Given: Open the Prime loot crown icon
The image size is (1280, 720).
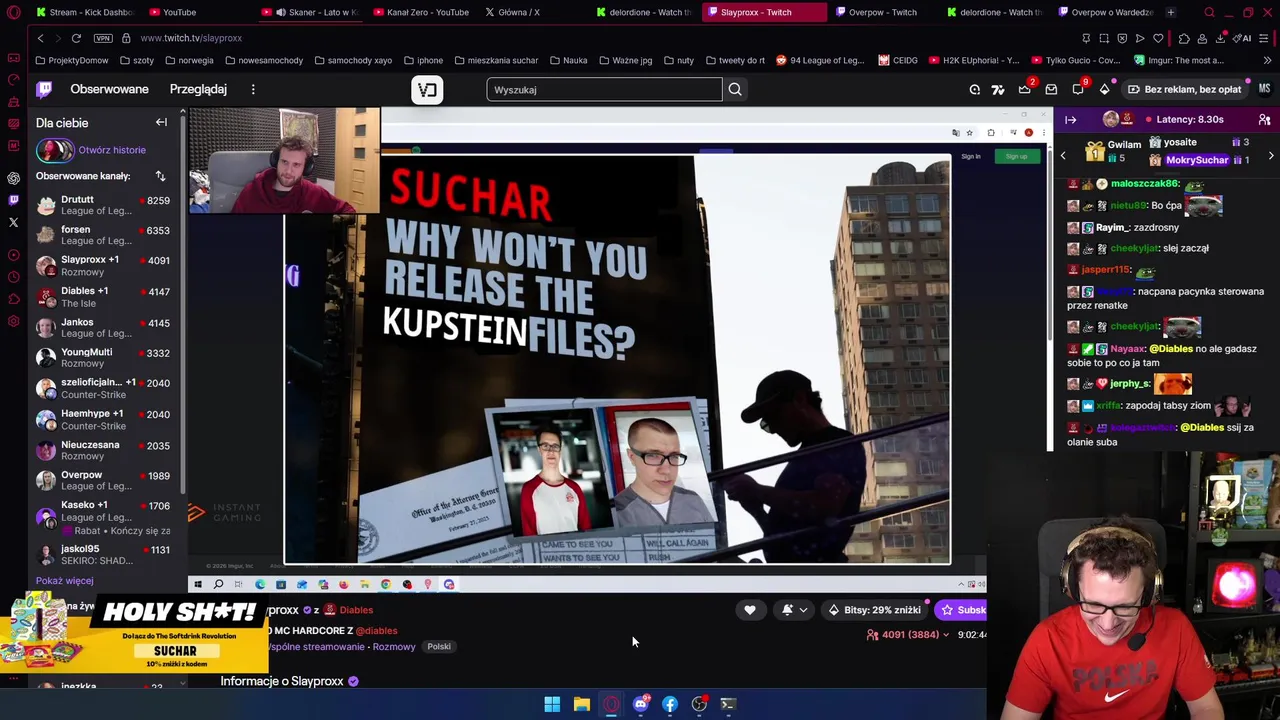Looking at the screenshot, I should (x=1024, y=89).
